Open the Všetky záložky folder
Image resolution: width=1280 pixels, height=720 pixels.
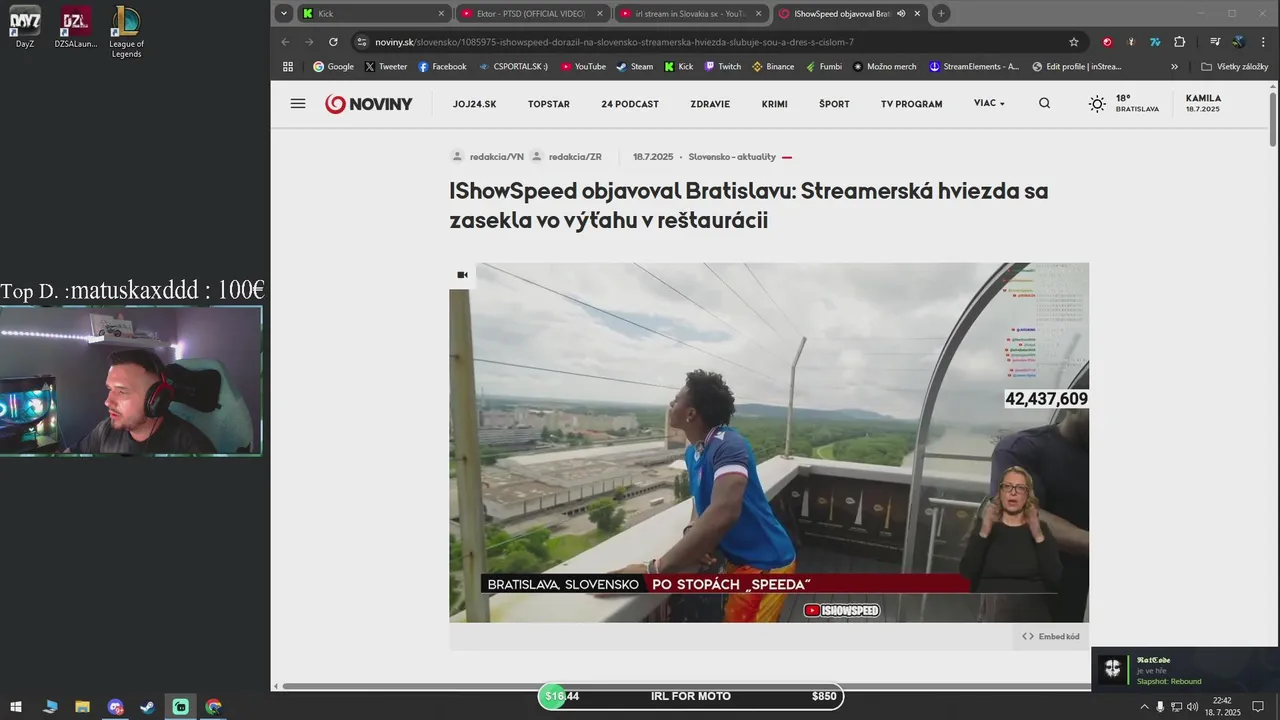point(1235,67)
